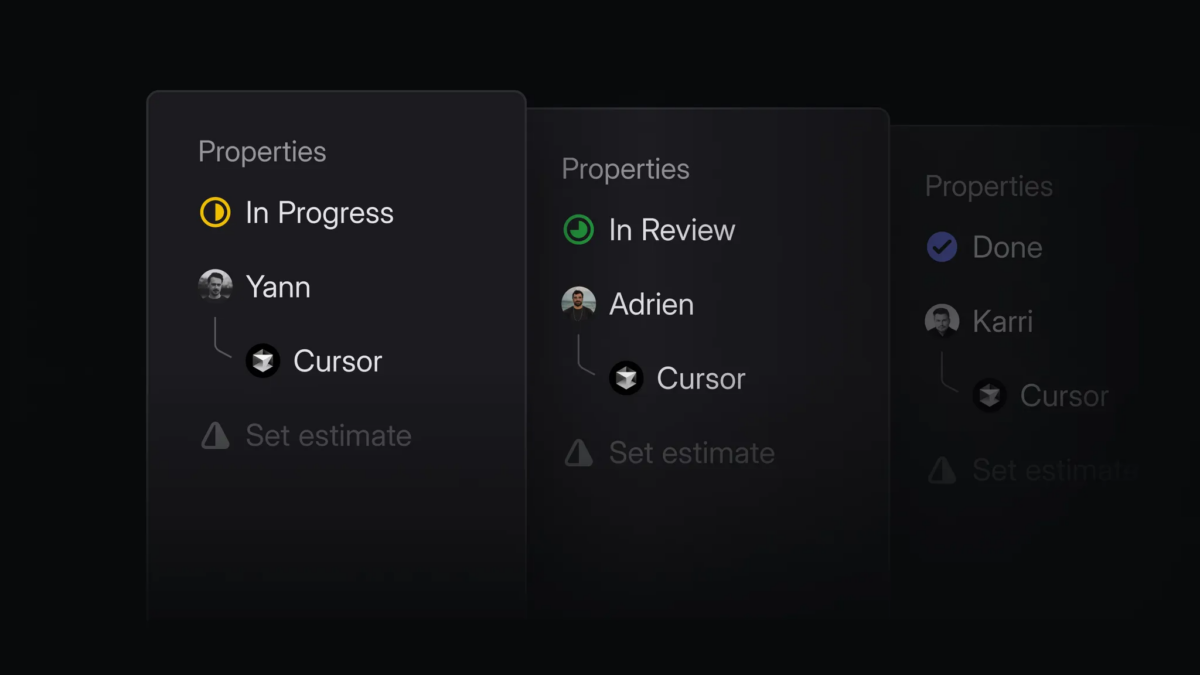Click the estimate triangle icon in the first card
This screenshot has height=675, width=1200.
pyautogui.click(x=215, y=435)
